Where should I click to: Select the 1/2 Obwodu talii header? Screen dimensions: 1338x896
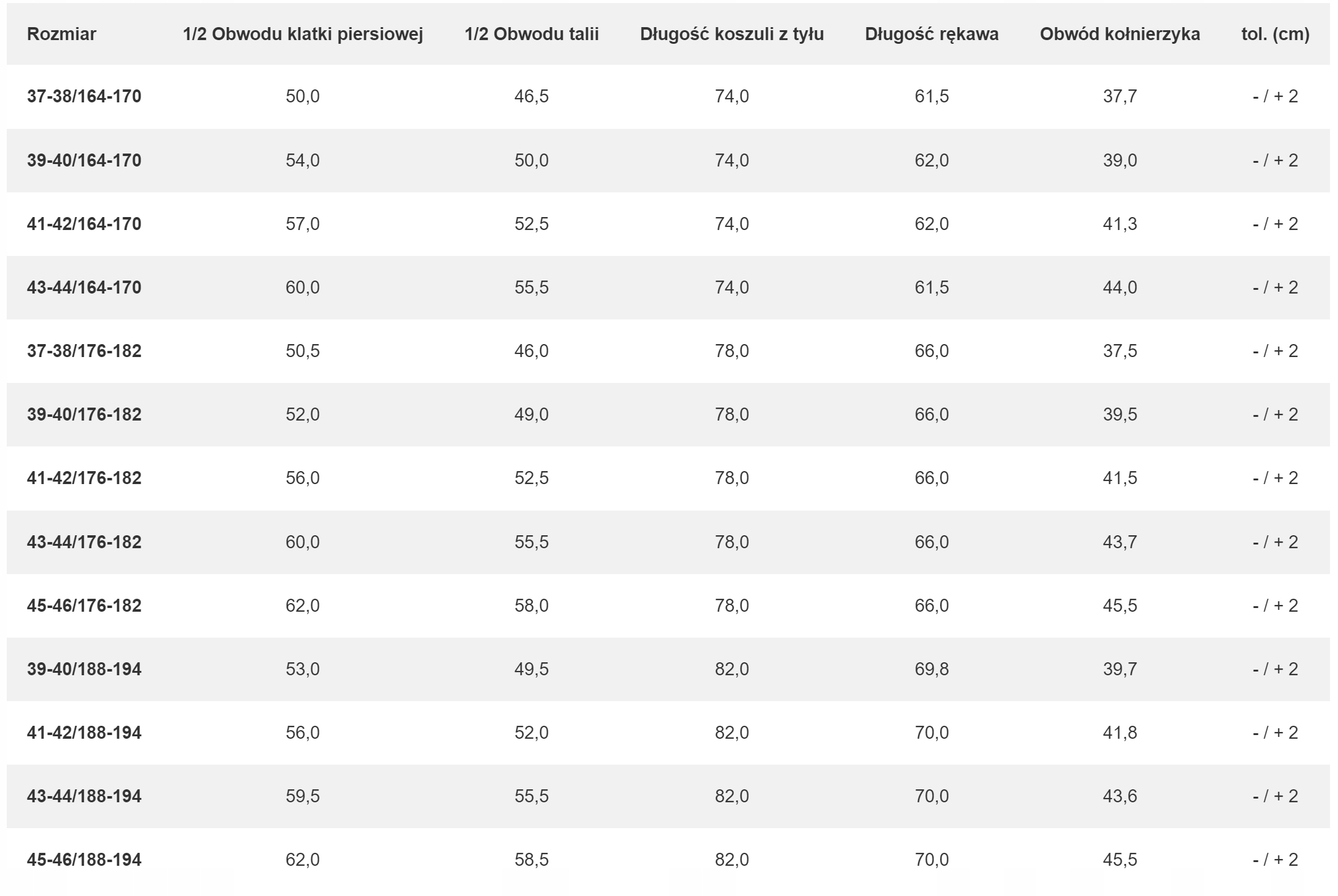532,34
